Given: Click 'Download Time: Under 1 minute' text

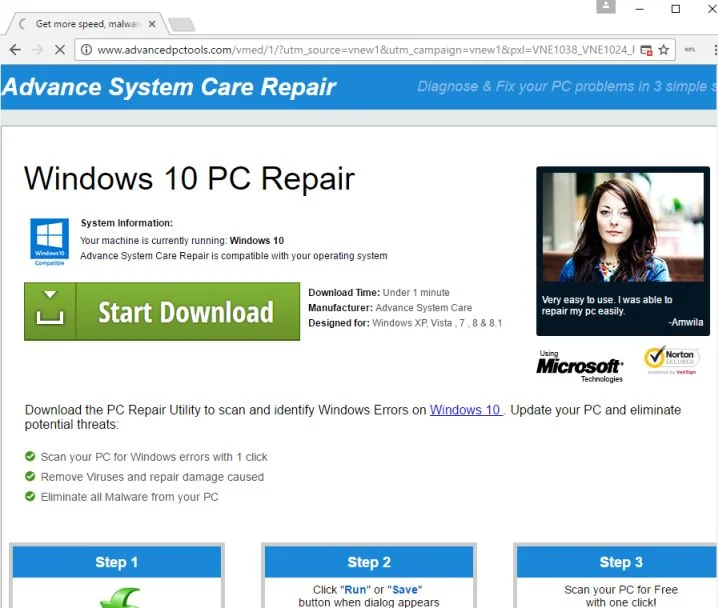Looking at the screenshot, I should tap(379, 293).
